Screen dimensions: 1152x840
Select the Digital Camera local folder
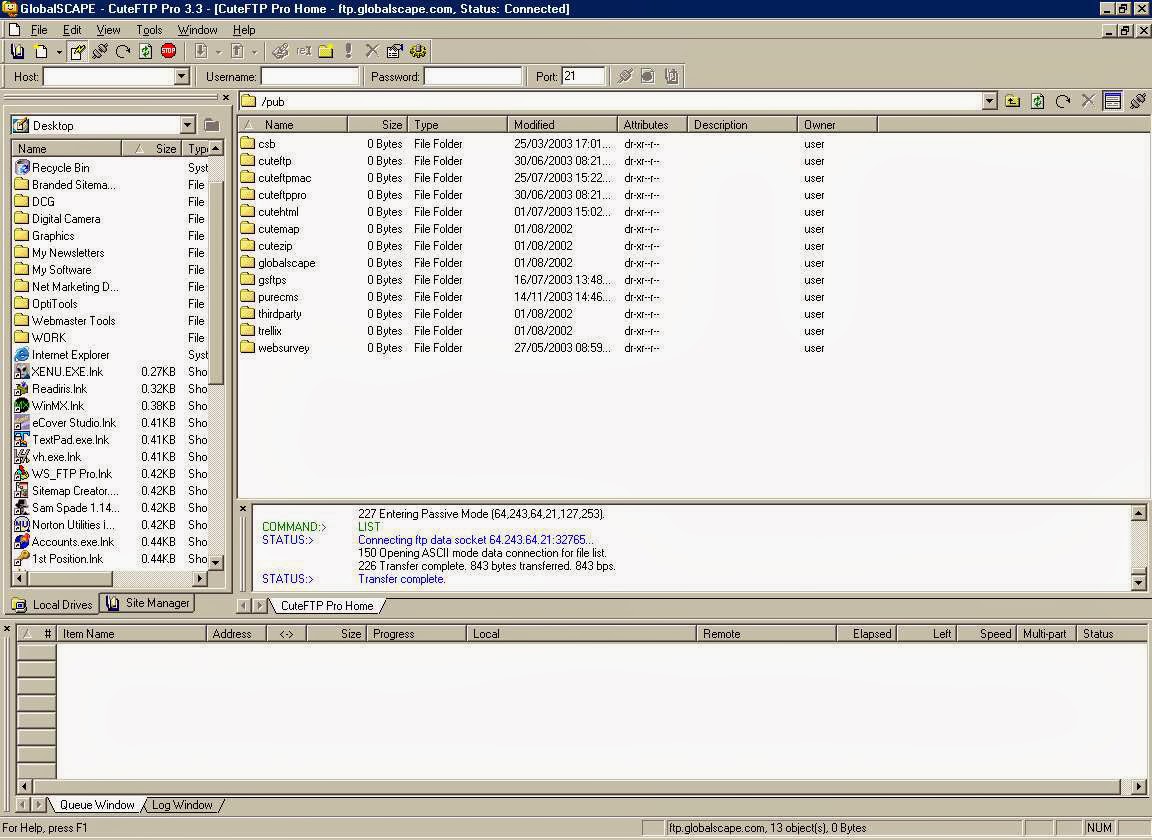pos(66,219)
